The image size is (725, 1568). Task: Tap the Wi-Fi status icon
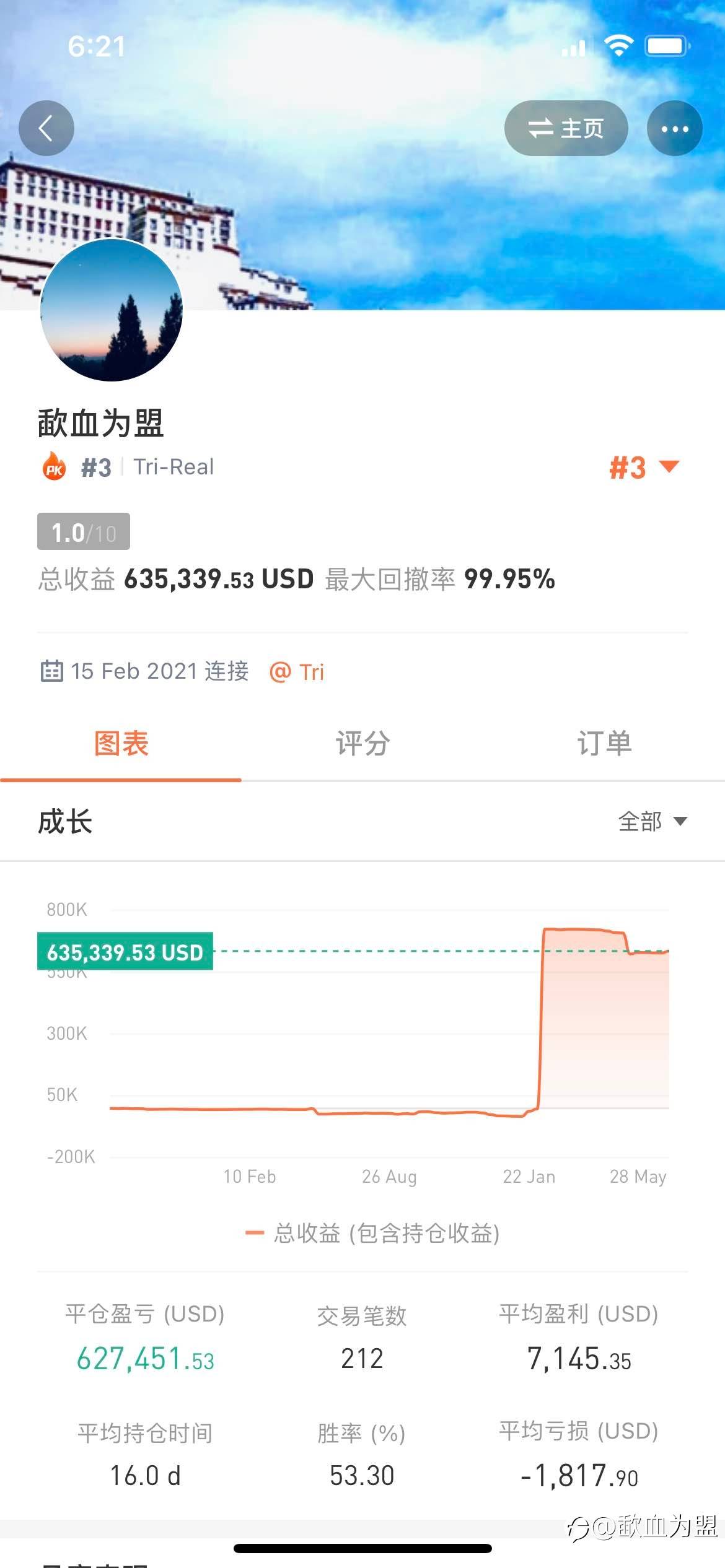618,46
